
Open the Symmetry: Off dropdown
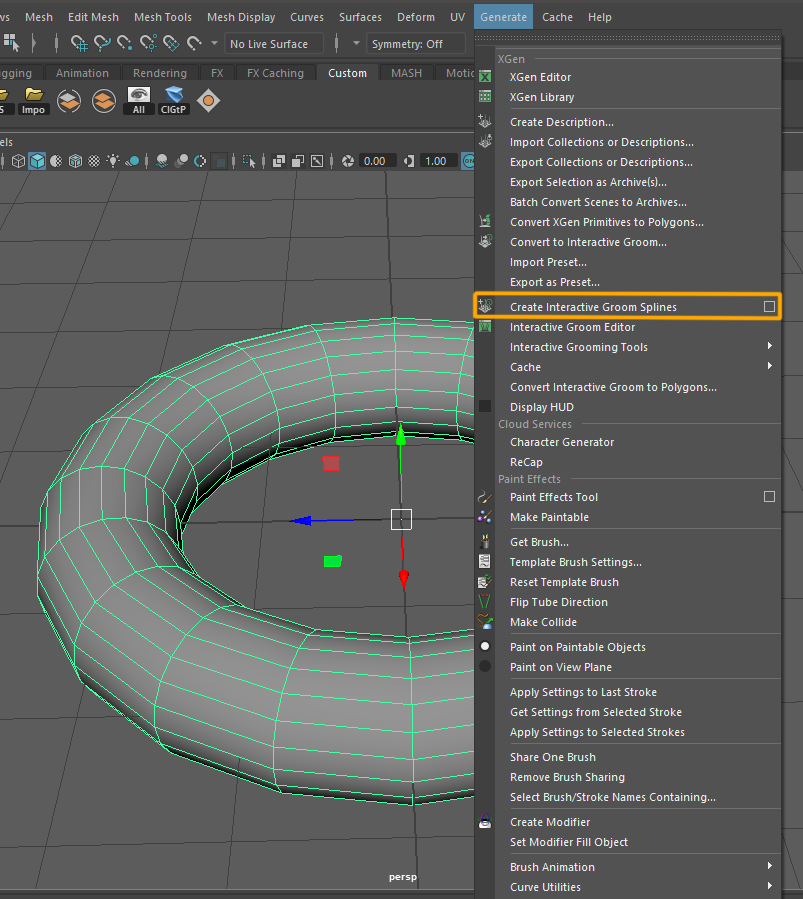(415, 44)
